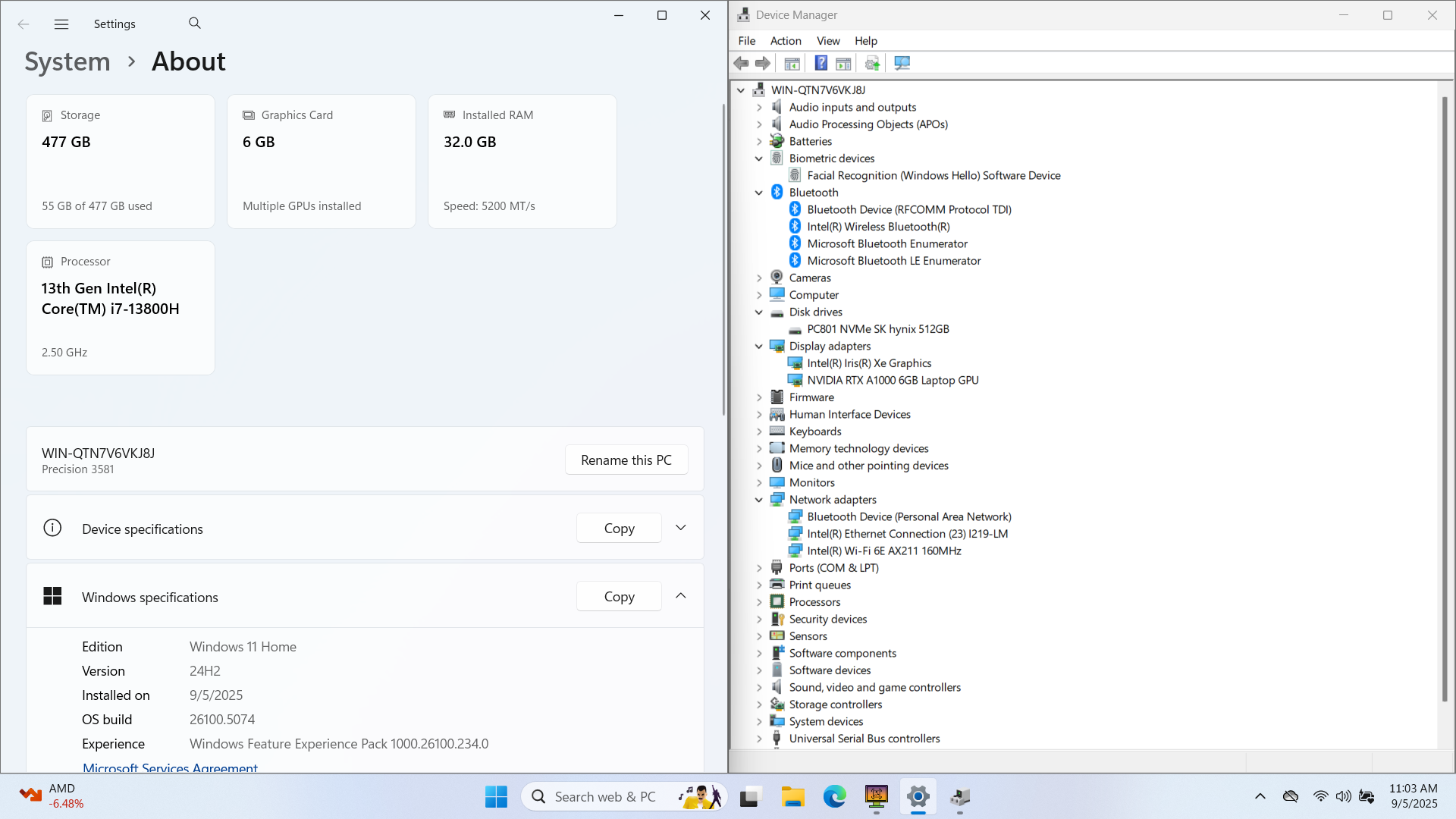Select NVIDIA RTX A1000 6GB Laptop GPU
1456x819 pixels.
[892, 381]
